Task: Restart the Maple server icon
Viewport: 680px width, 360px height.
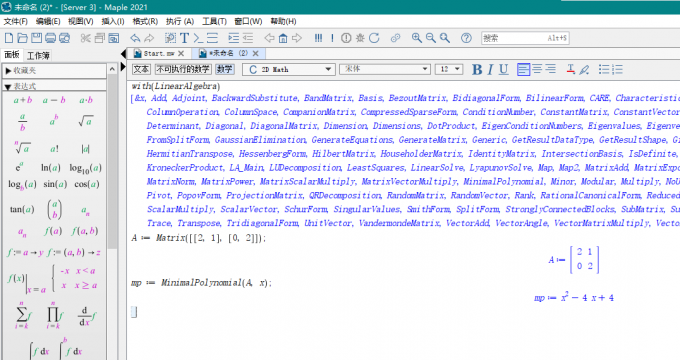Action: coord(374,38)
